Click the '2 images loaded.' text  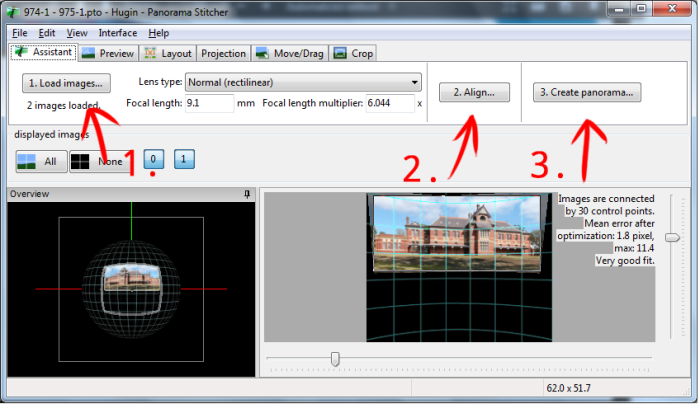(63, 106)
